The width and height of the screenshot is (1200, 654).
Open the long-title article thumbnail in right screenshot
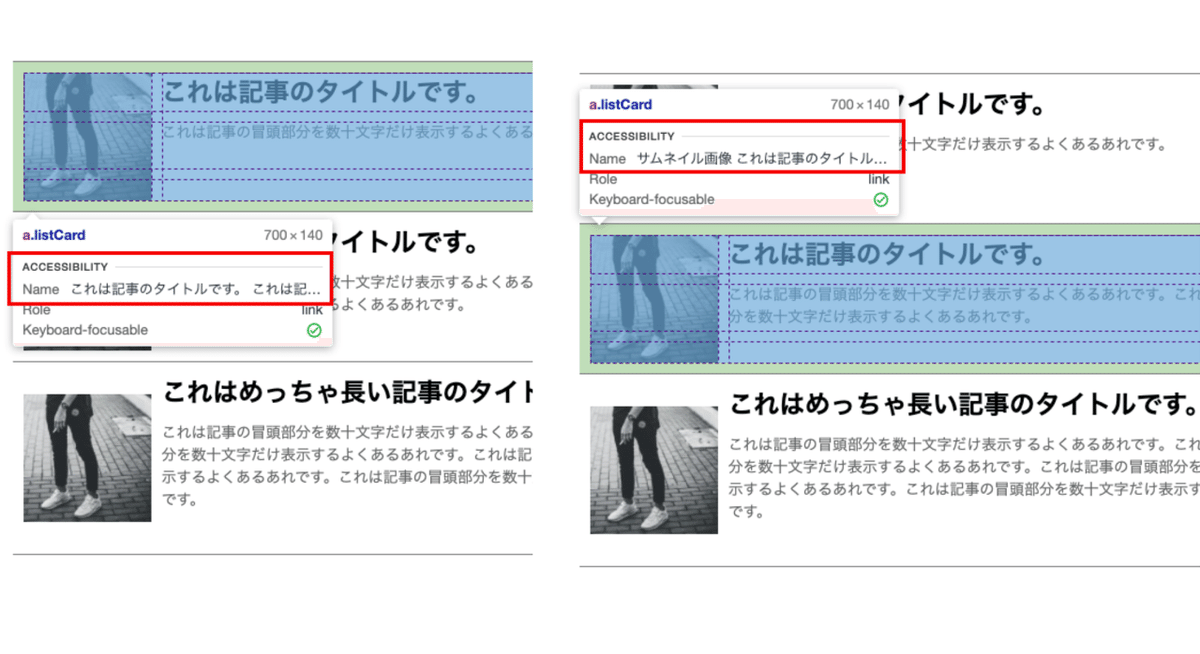(x=654, y=469)
